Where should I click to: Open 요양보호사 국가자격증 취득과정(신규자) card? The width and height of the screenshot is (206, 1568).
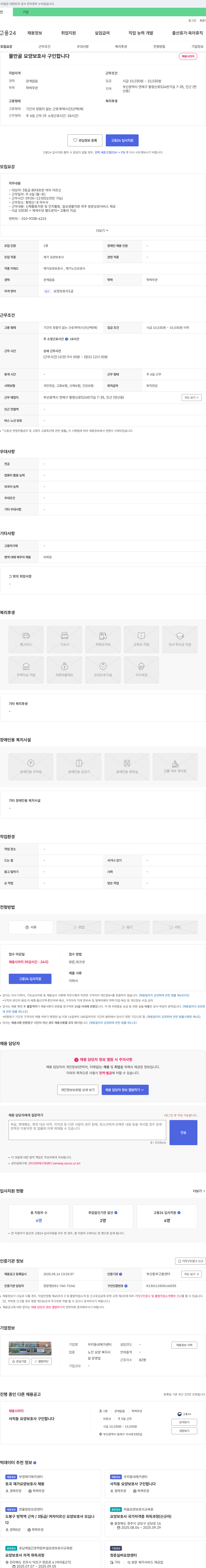(141, 1516)
